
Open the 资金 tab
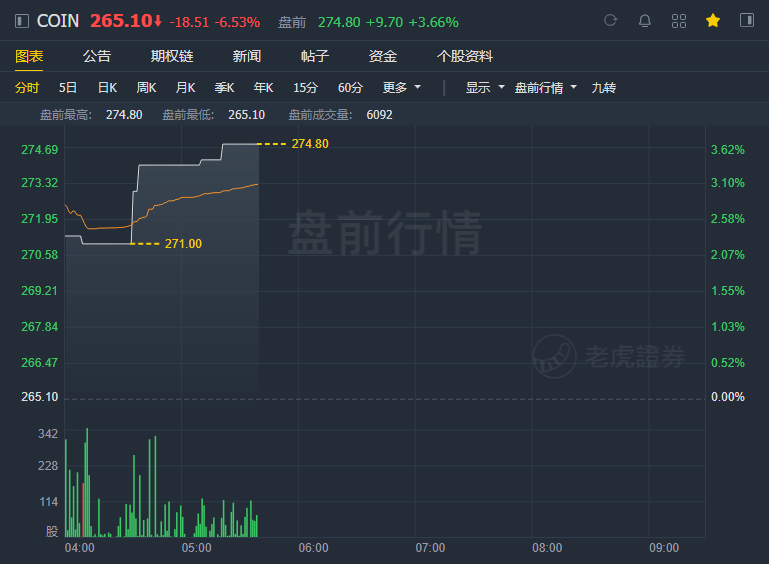pyautogui.click(x=383, y=56)
